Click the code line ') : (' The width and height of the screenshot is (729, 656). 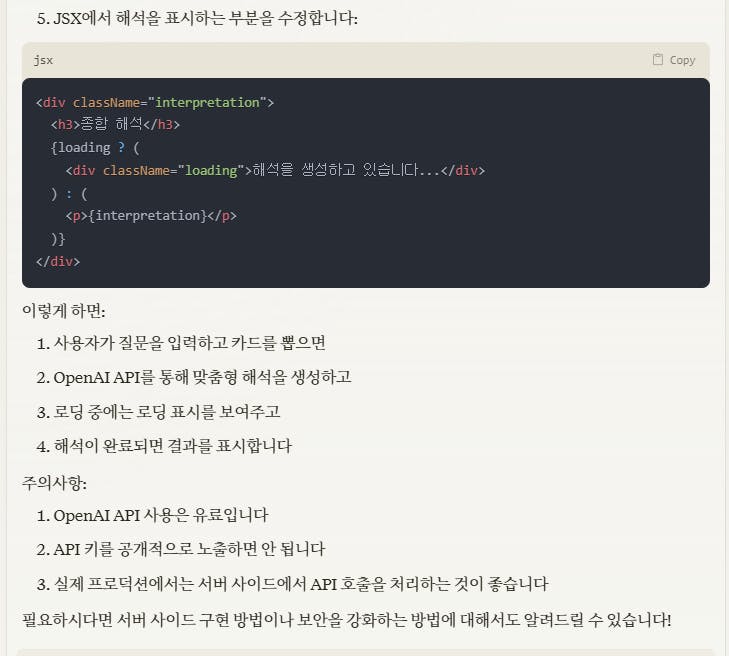(69, 193)
